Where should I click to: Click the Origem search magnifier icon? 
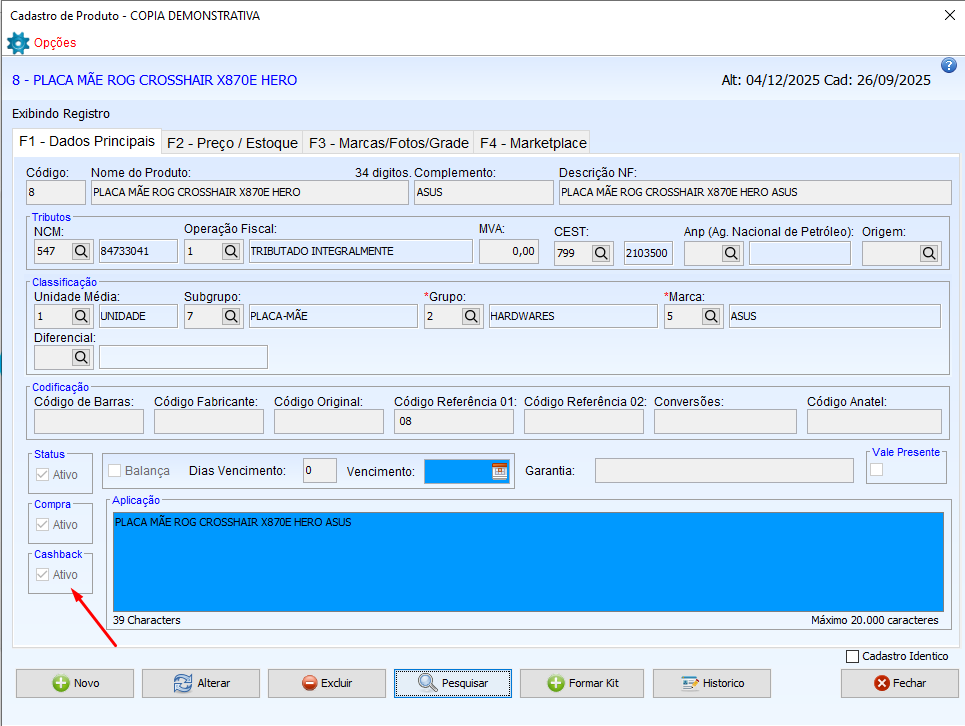(929, 253)
